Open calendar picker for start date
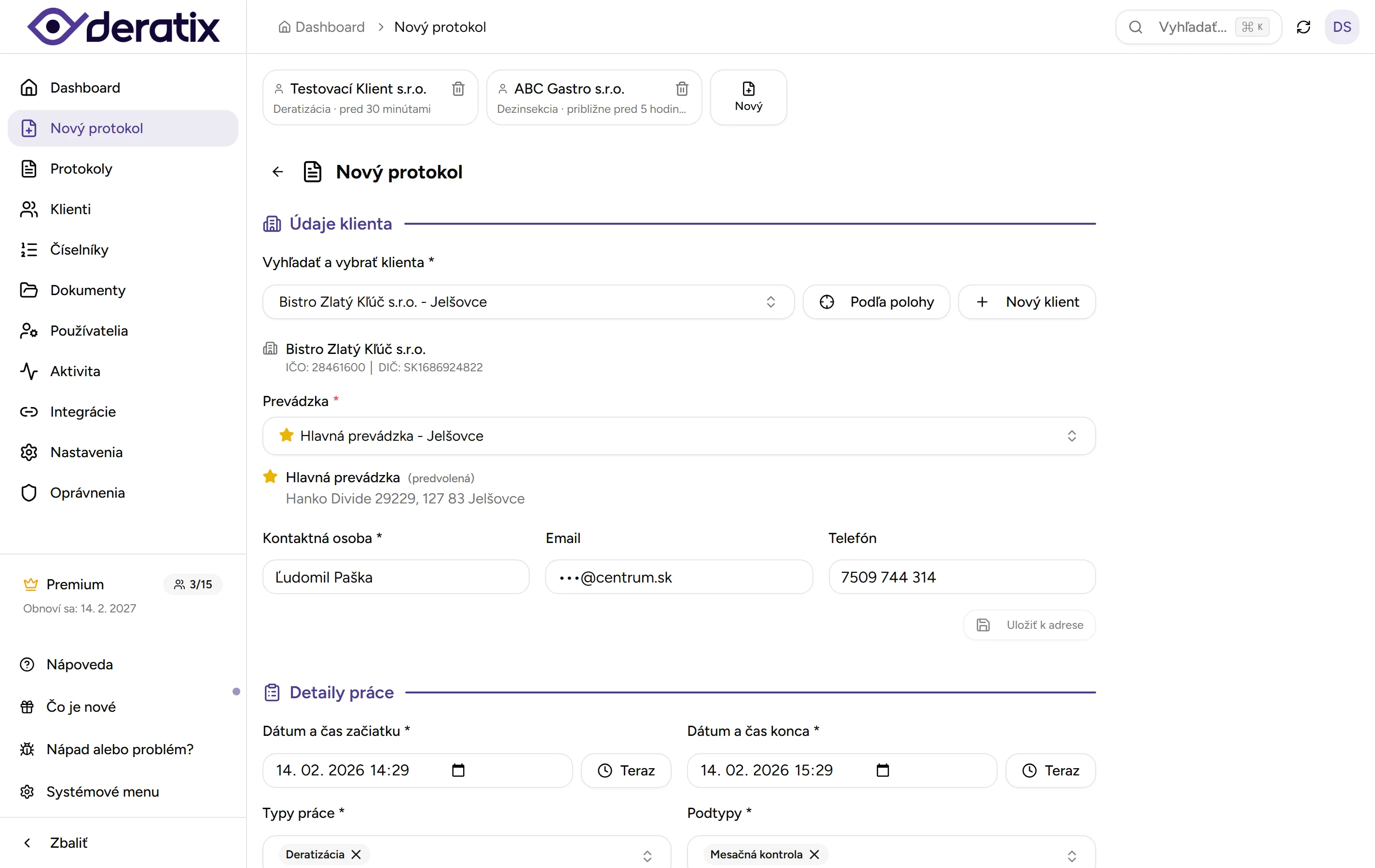This screenshot has width=1375, height=868. tap(458, 770)
